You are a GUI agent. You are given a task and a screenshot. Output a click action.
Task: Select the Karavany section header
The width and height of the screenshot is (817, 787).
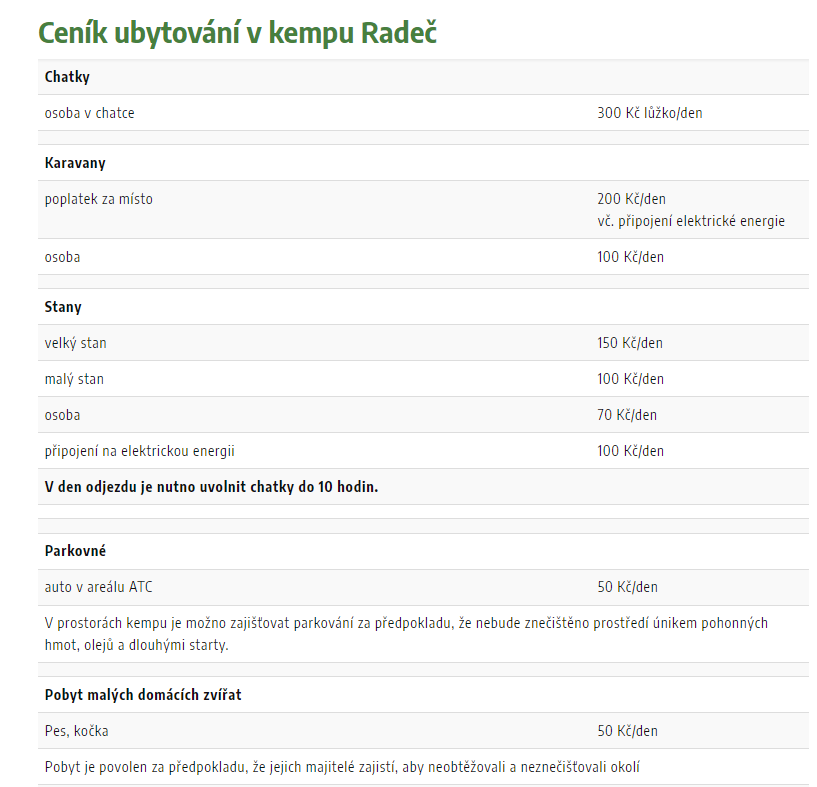[75, 163]
